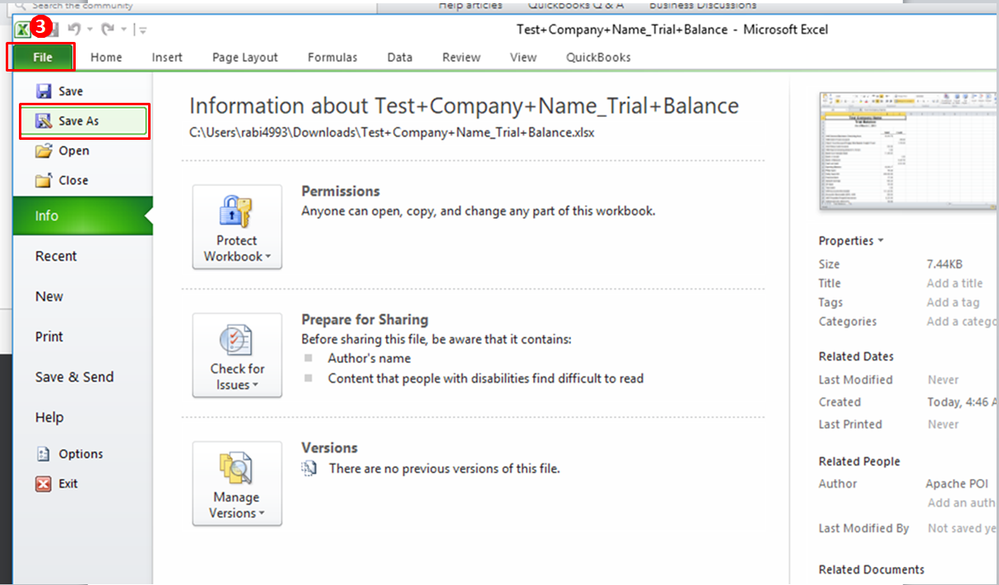The image size is (999, 585).
Task: Open the File tab
Action: click(42, 57)
